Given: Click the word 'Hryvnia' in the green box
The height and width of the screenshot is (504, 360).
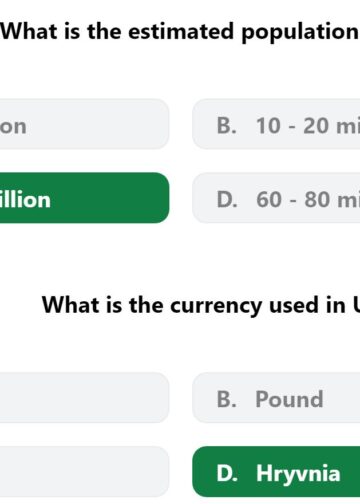Looking at the screenshot, I should click(x=298, y=474).
